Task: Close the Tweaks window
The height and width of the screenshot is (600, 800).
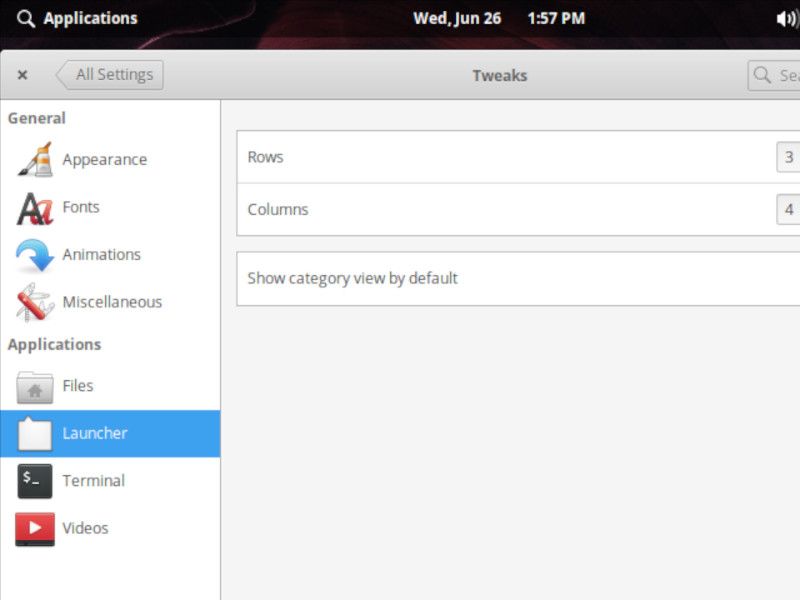Action: pos(22,75)
